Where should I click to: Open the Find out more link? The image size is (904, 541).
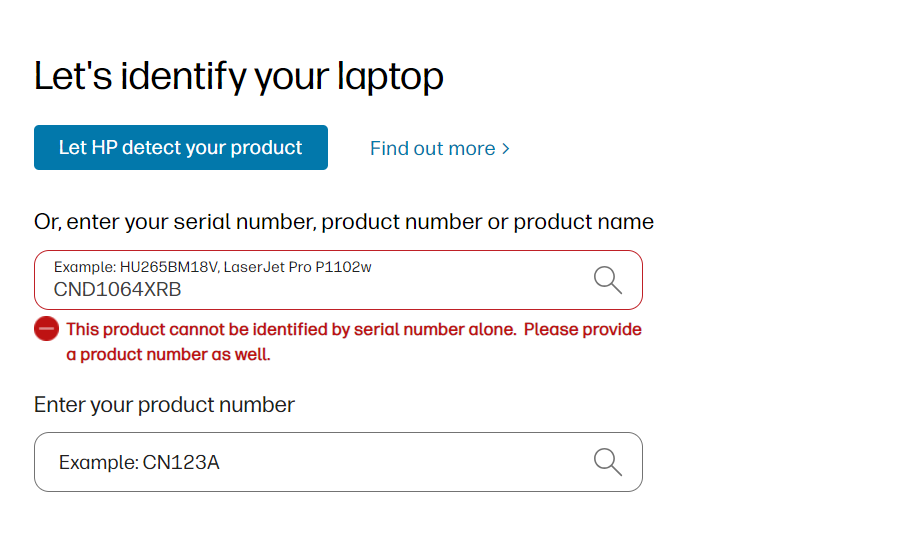(433, 149)
